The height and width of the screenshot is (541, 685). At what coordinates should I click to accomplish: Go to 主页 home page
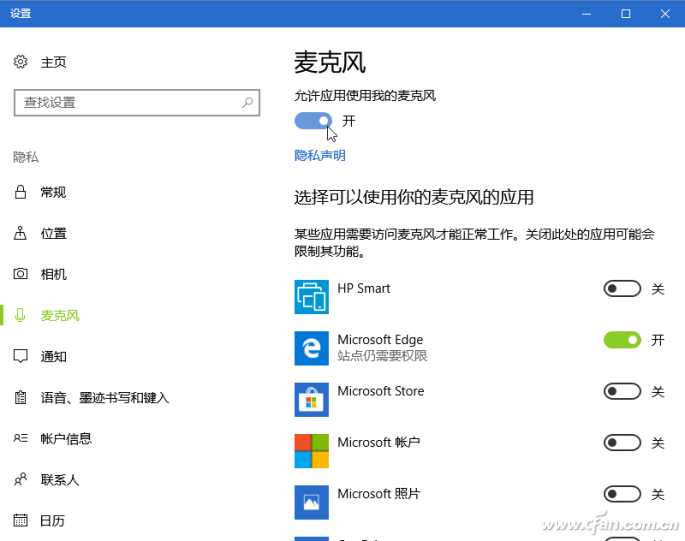coord(53,62)
